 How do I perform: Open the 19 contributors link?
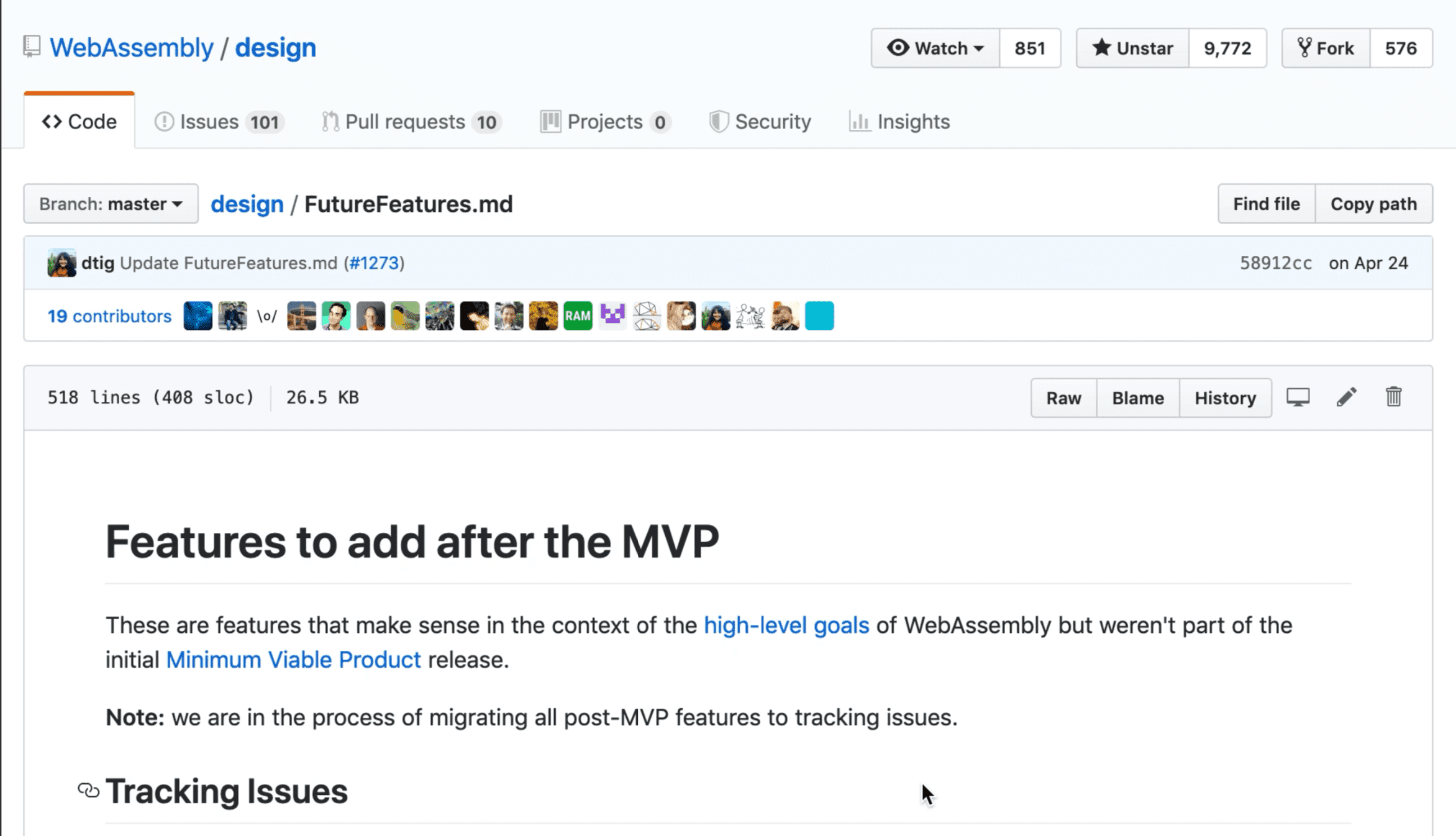click(x=109, y=316)
